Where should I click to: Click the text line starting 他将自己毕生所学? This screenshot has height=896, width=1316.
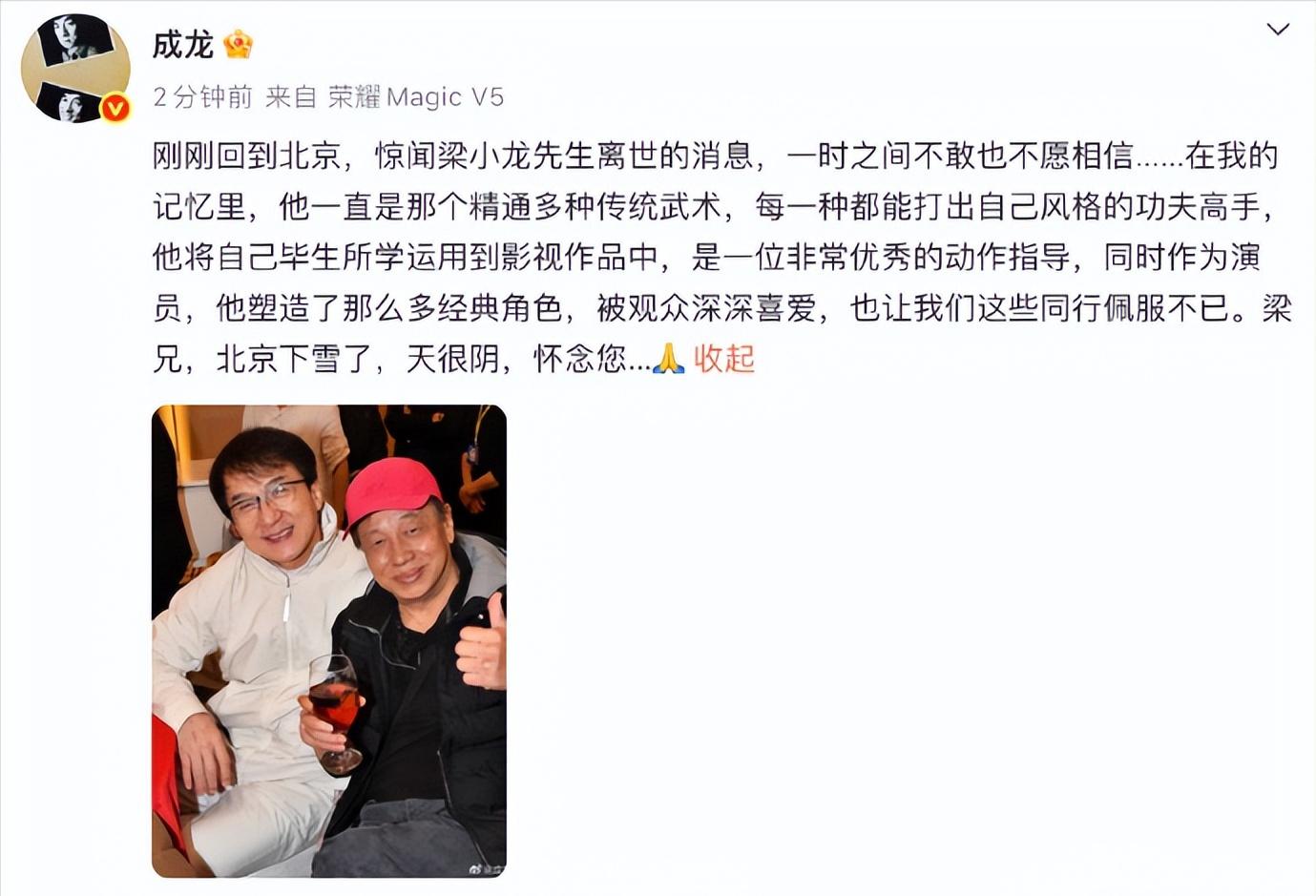[x=706, y=258]
